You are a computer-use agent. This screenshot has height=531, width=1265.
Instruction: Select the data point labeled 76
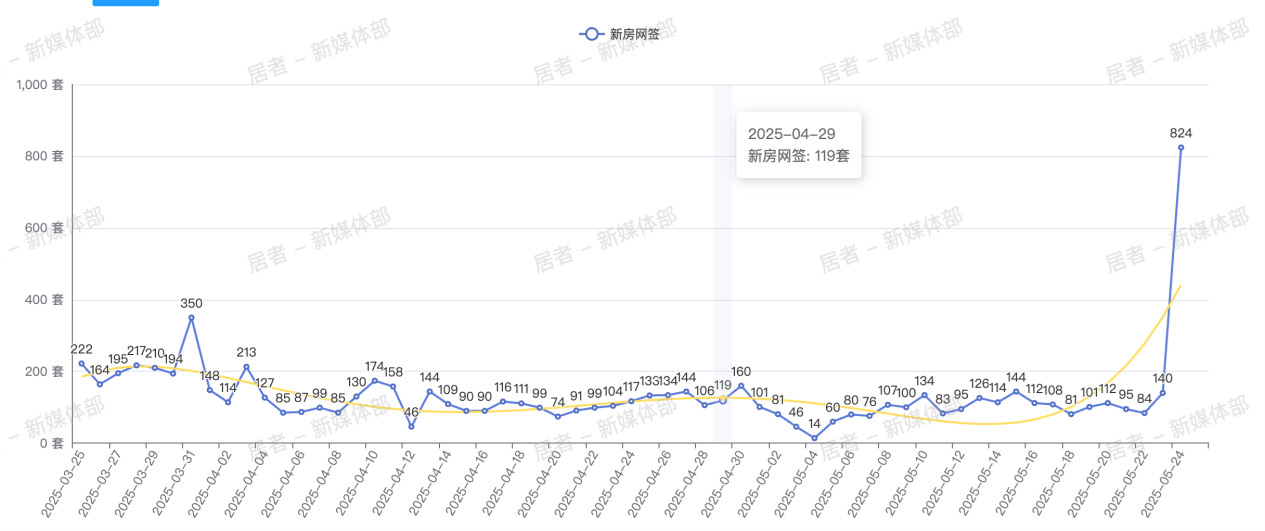tap(869, 416)
